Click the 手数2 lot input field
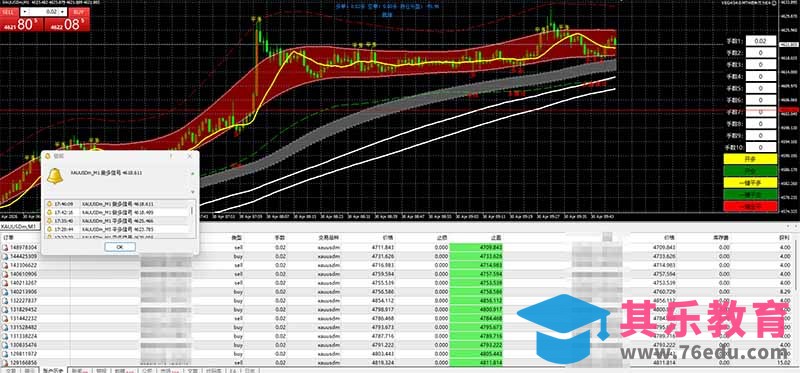Image resolution: width=800 pixels, height=373 pixels. 761,53
